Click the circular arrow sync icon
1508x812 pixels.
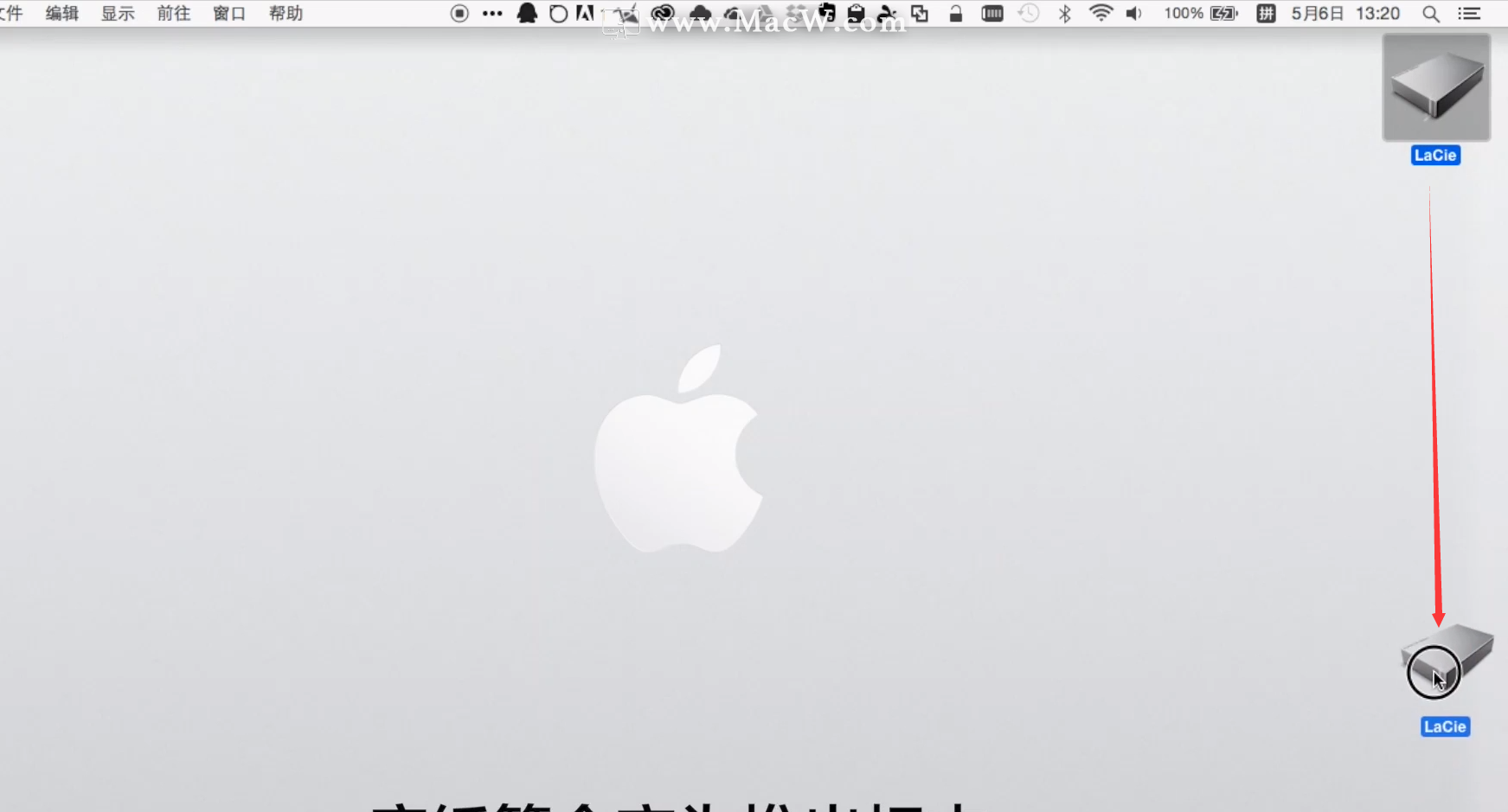tap(558, 13)
